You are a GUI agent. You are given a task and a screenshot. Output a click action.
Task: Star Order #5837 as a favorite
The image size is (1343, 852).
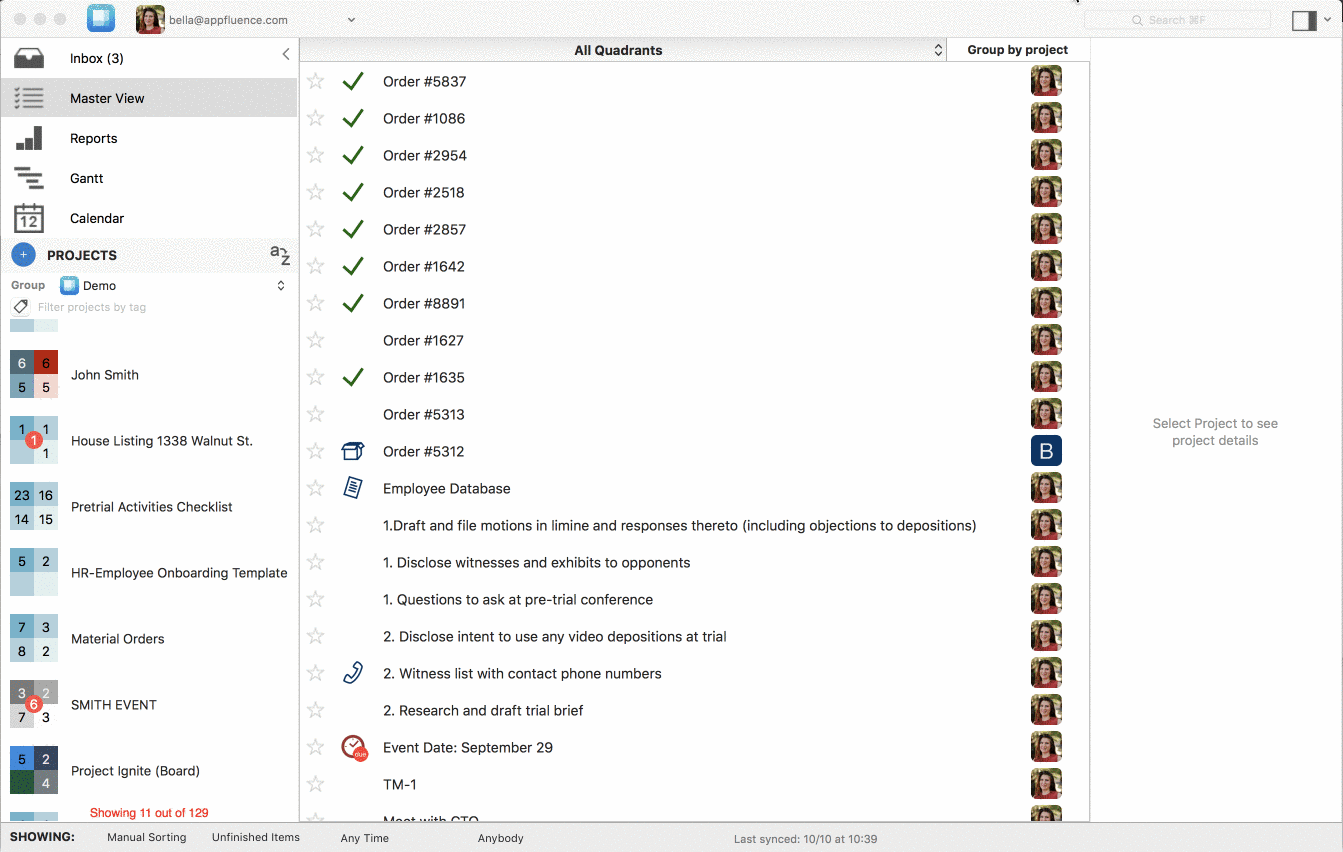(x=315, y=81)
